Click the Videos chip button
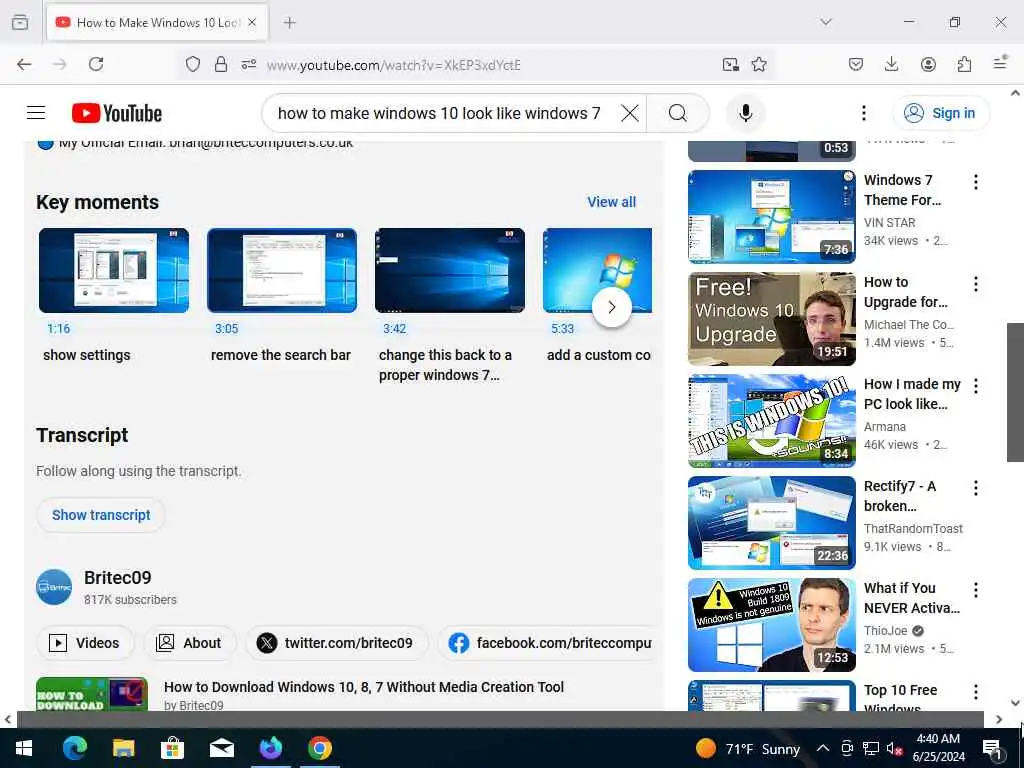 [x=85, y=643]
